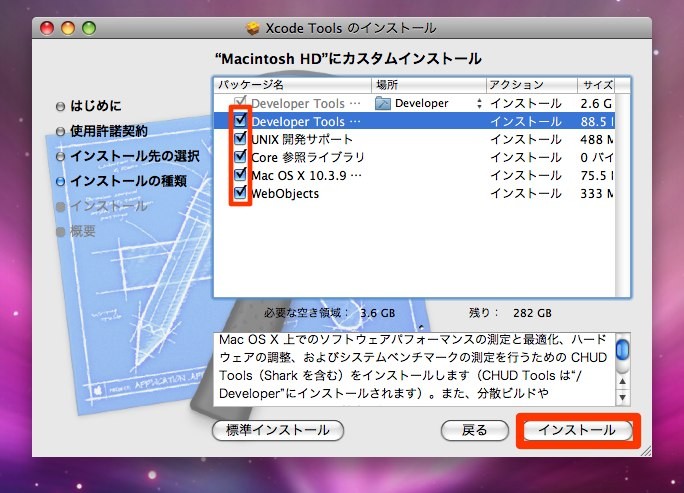Image resolution: width=684 pixels, height=493 pixels.
Task: Click the grayed-out Developer Tools checkbox
Action: click(240, 103)
